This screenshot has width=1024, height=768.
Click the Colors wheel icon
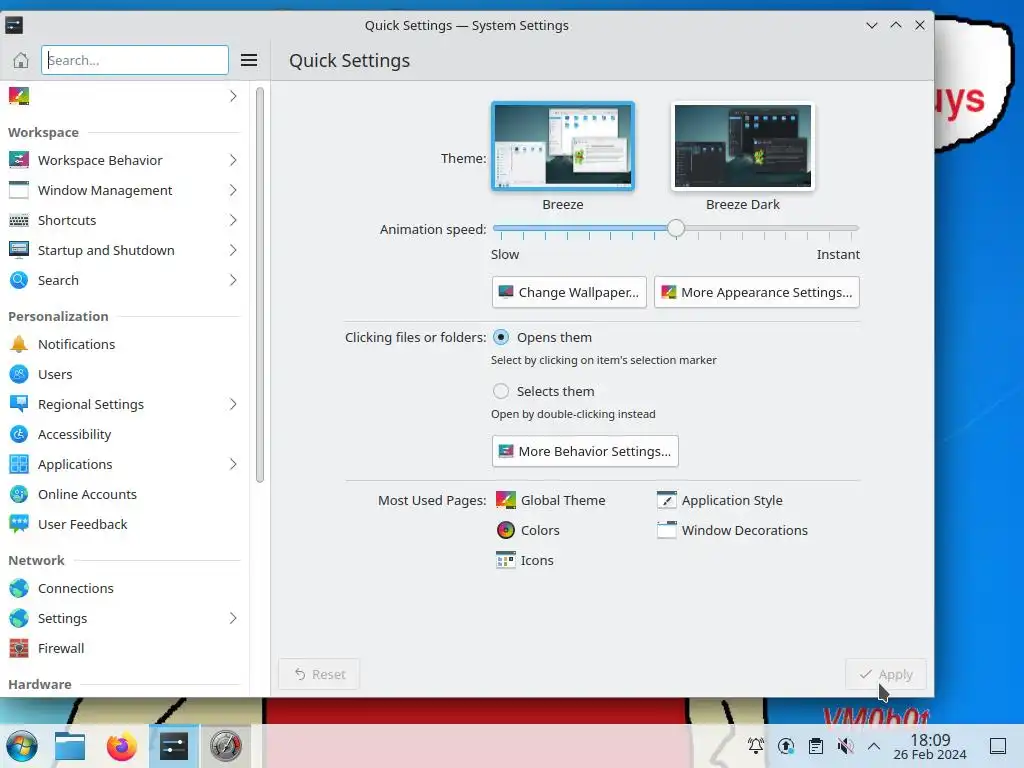click(x=505, y=530)
